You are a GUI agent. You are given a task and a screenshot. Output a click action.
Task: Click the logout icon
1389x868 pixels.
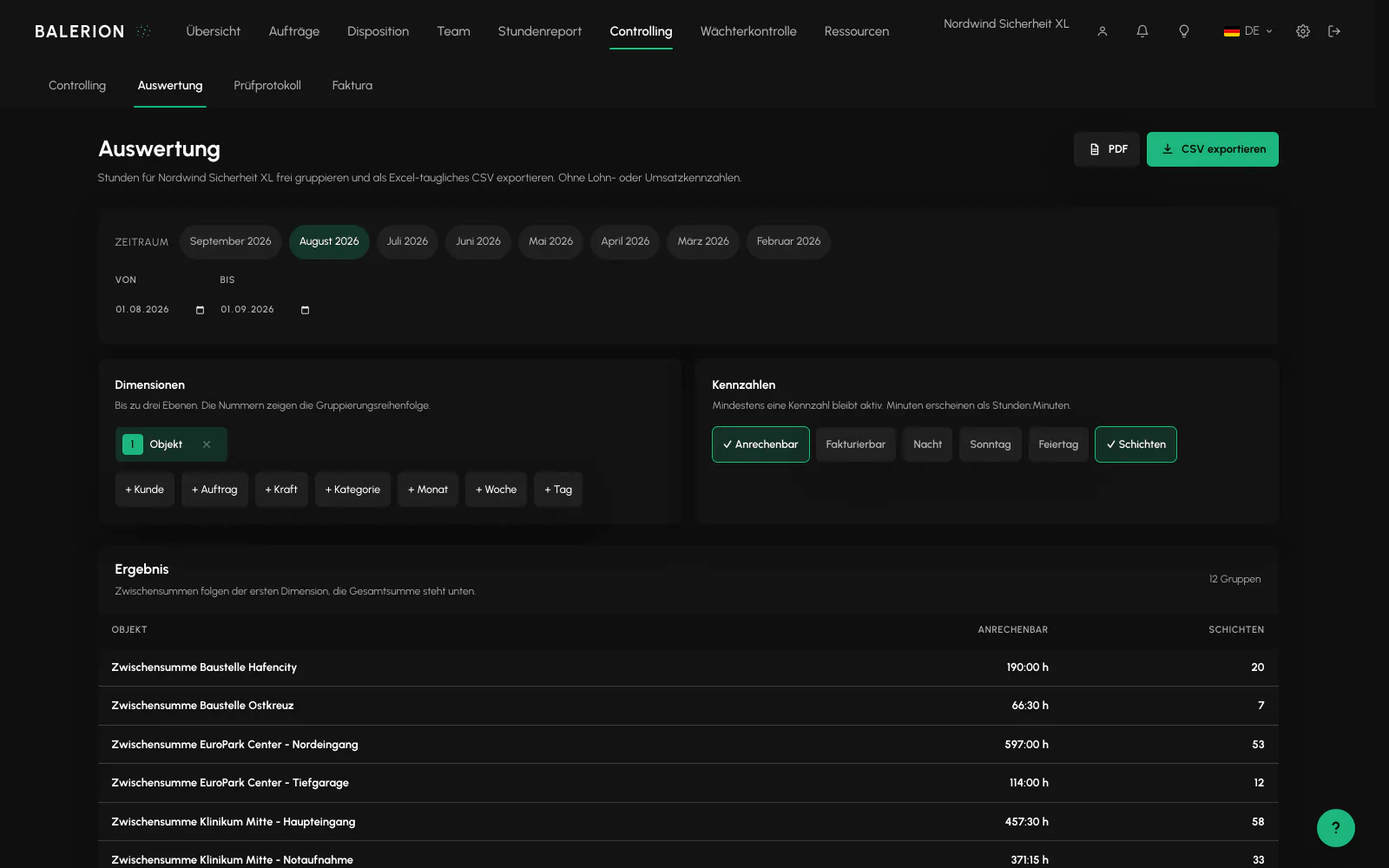1334,31
